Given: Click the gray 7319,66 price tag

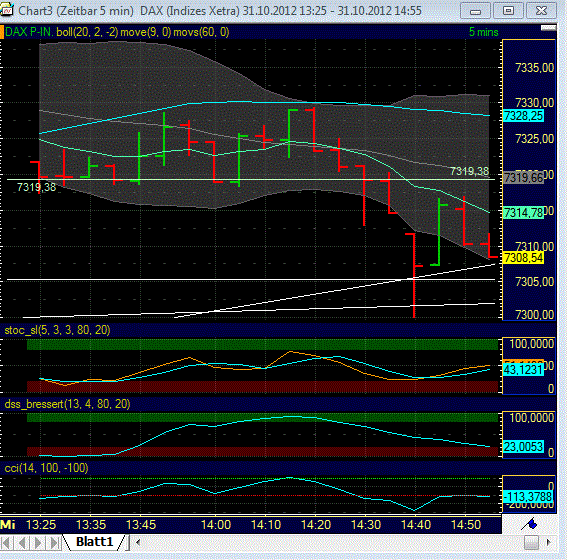Looking at the screenshot, I should (x=524, y=178).
